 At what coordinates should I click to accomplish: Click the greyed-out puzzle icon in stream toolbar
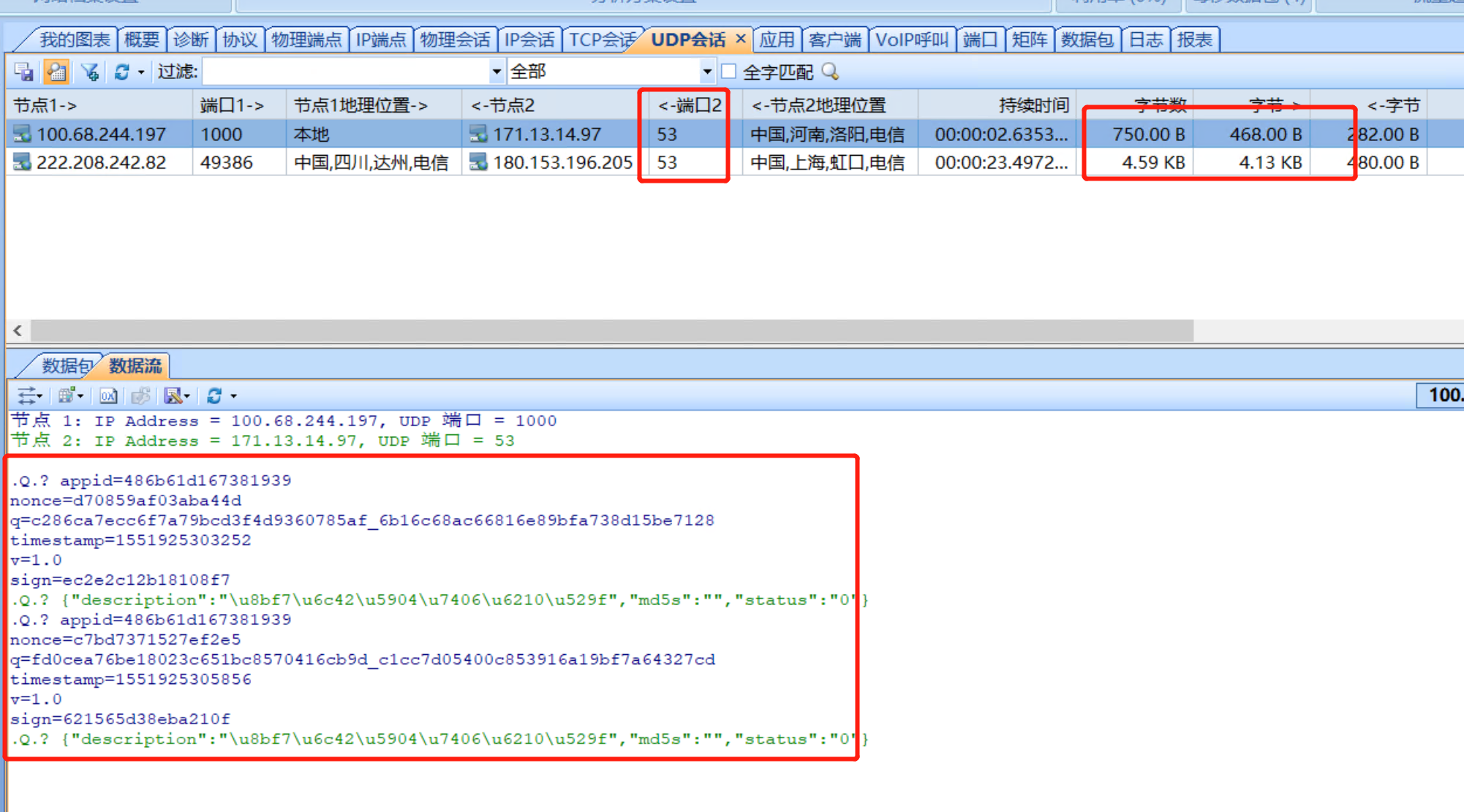(140, 395)
